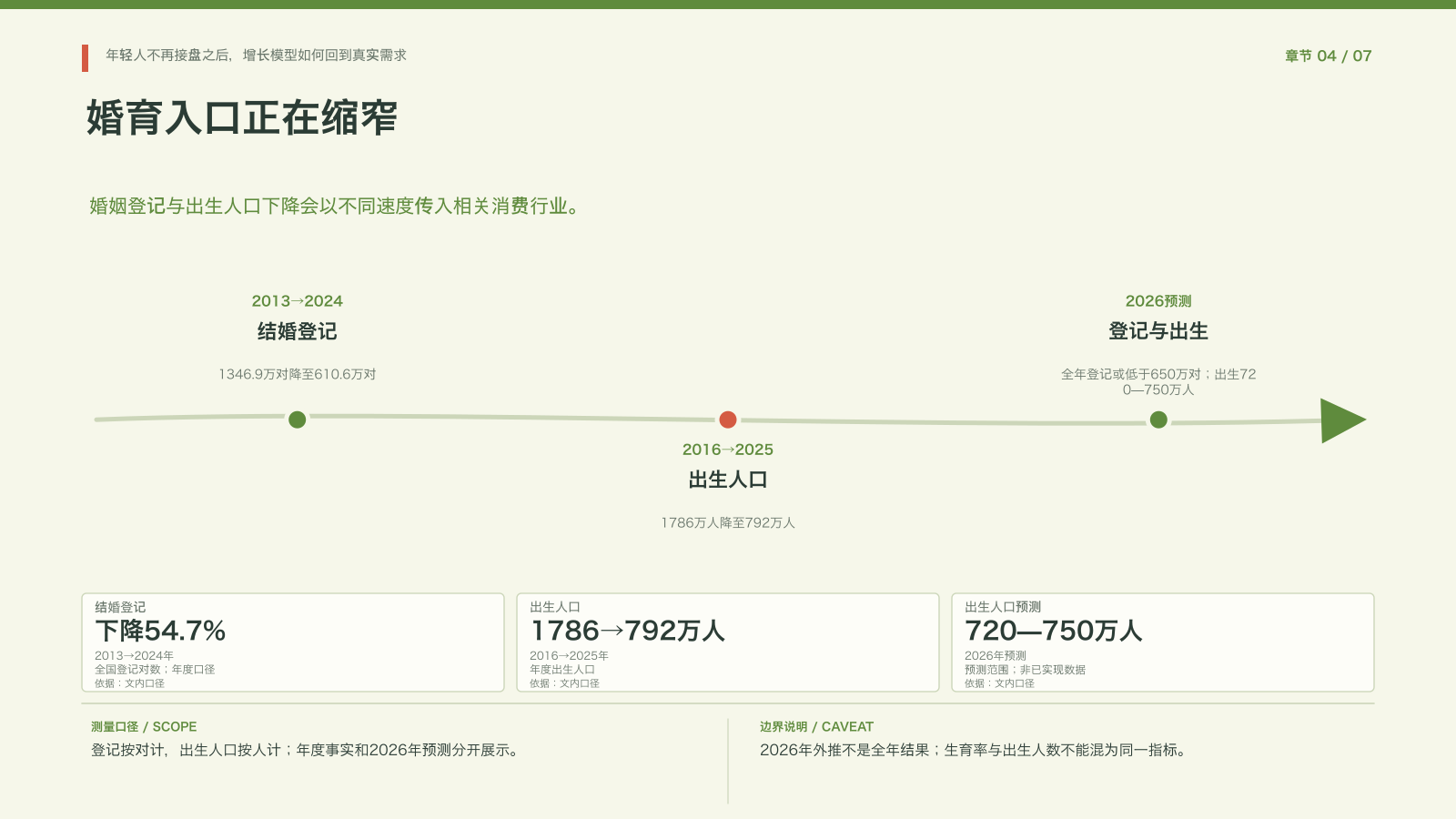Viewport: 1456px width, 819px height.
Task: Select the red 出生人口 timeline dot
Action: click(728, 420)
